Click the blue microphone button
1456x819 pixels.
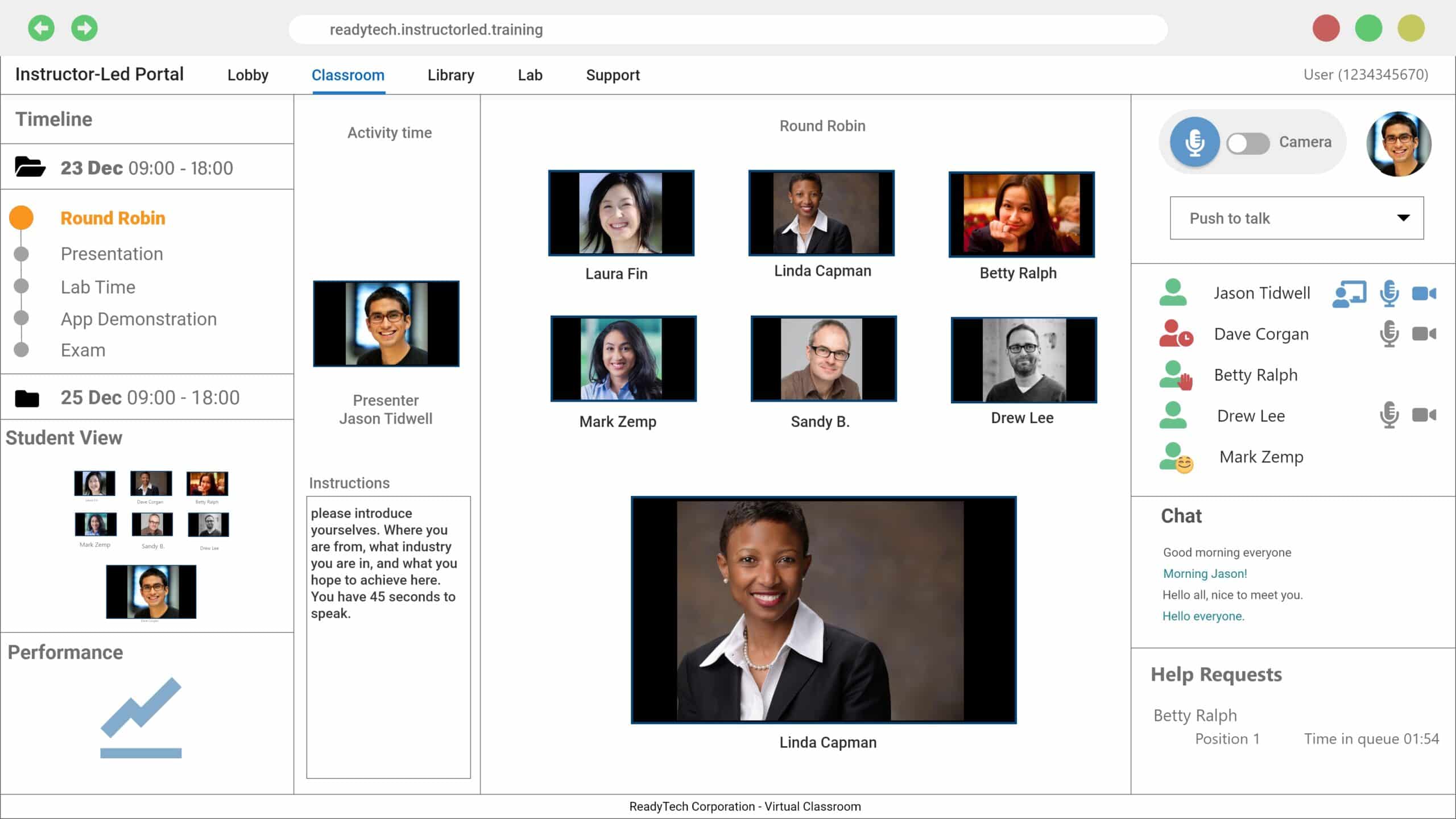pos(1194,142)
